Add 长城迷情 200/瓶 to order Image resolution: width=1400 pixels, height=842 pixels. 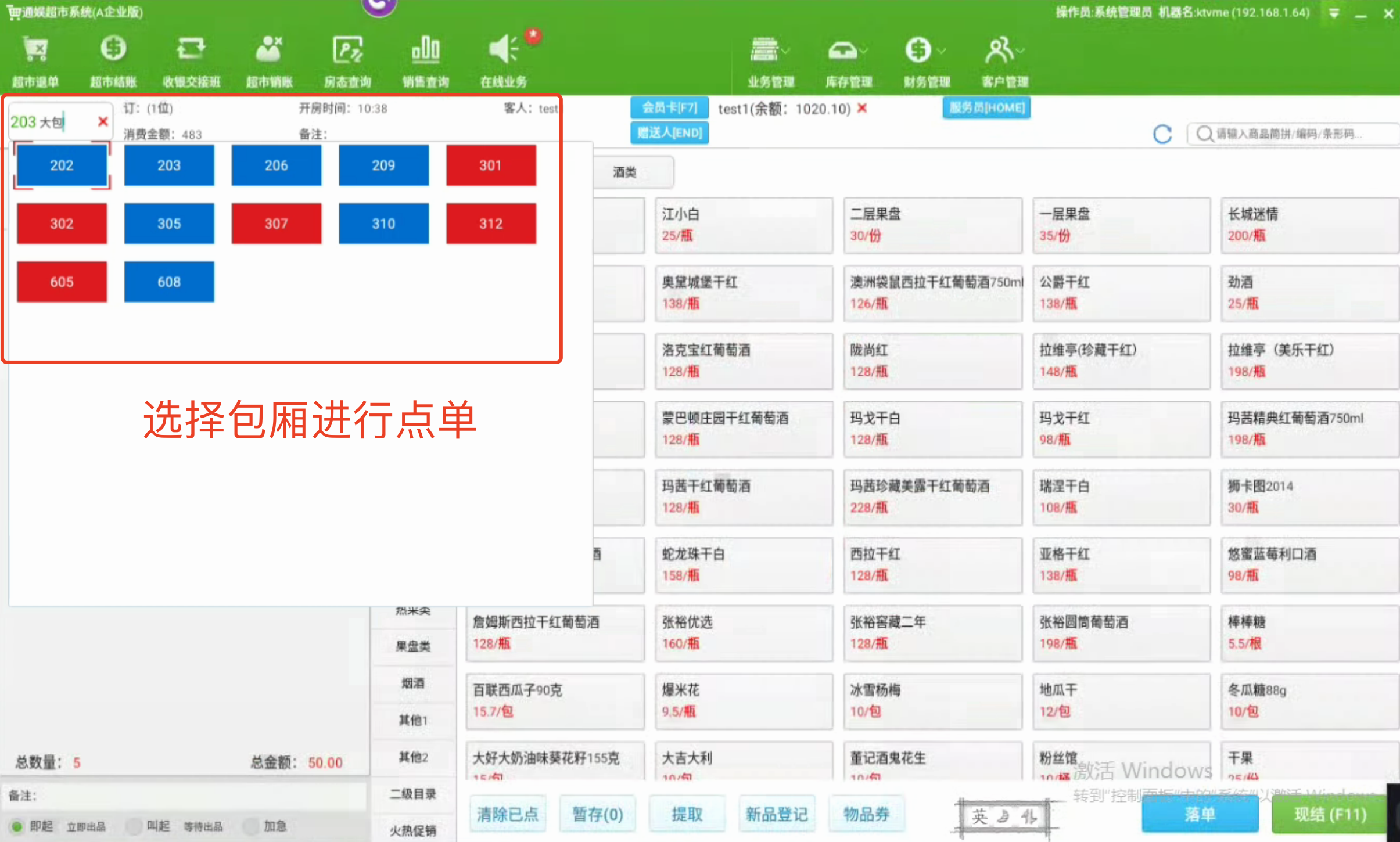[x=1309, y=225]
